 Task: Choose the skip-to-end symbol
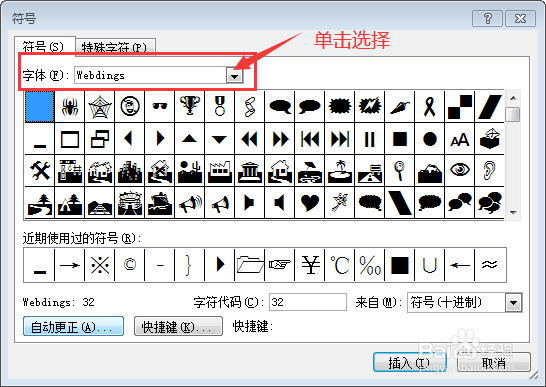[x=340, y=139]
